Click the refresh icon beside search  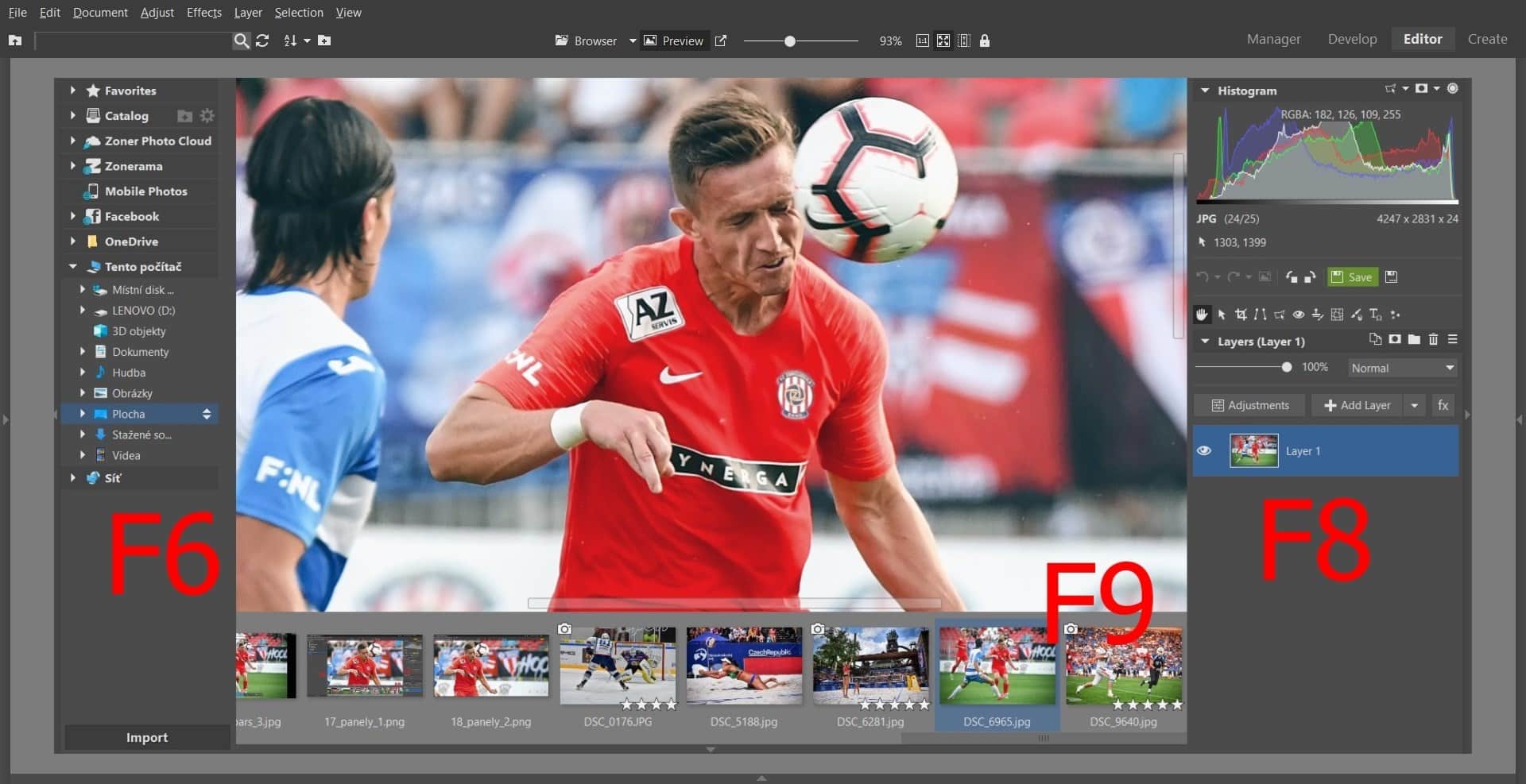pos(262,41)
